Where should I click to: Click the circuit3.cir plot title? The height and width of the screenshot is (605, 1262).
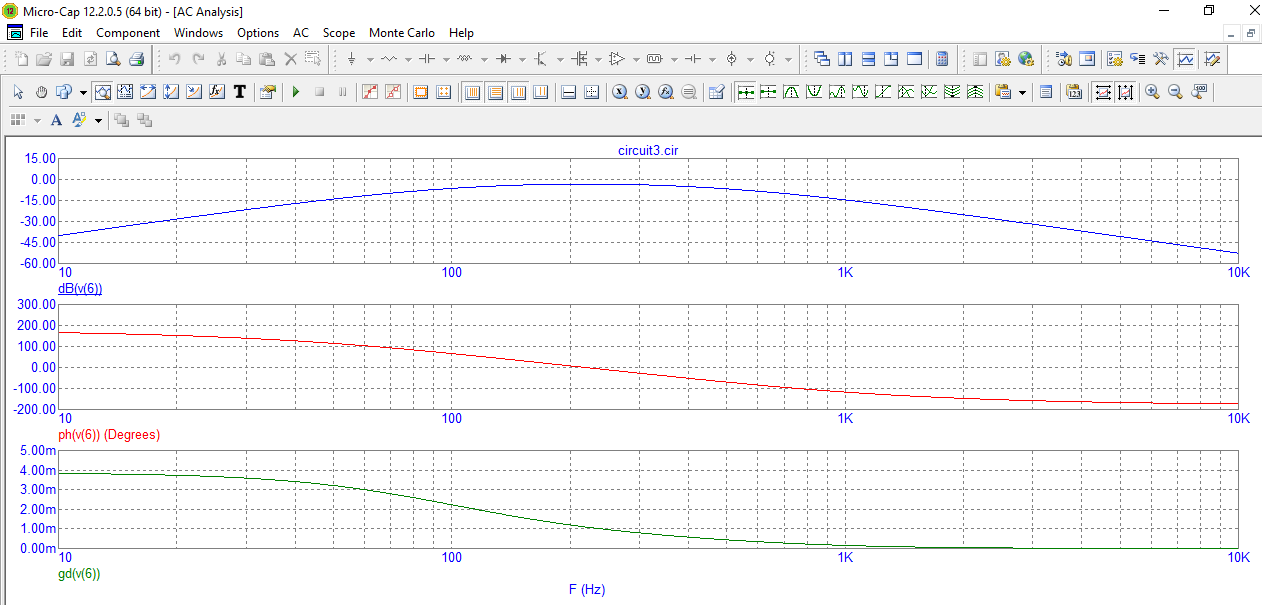tap(649, 150)
